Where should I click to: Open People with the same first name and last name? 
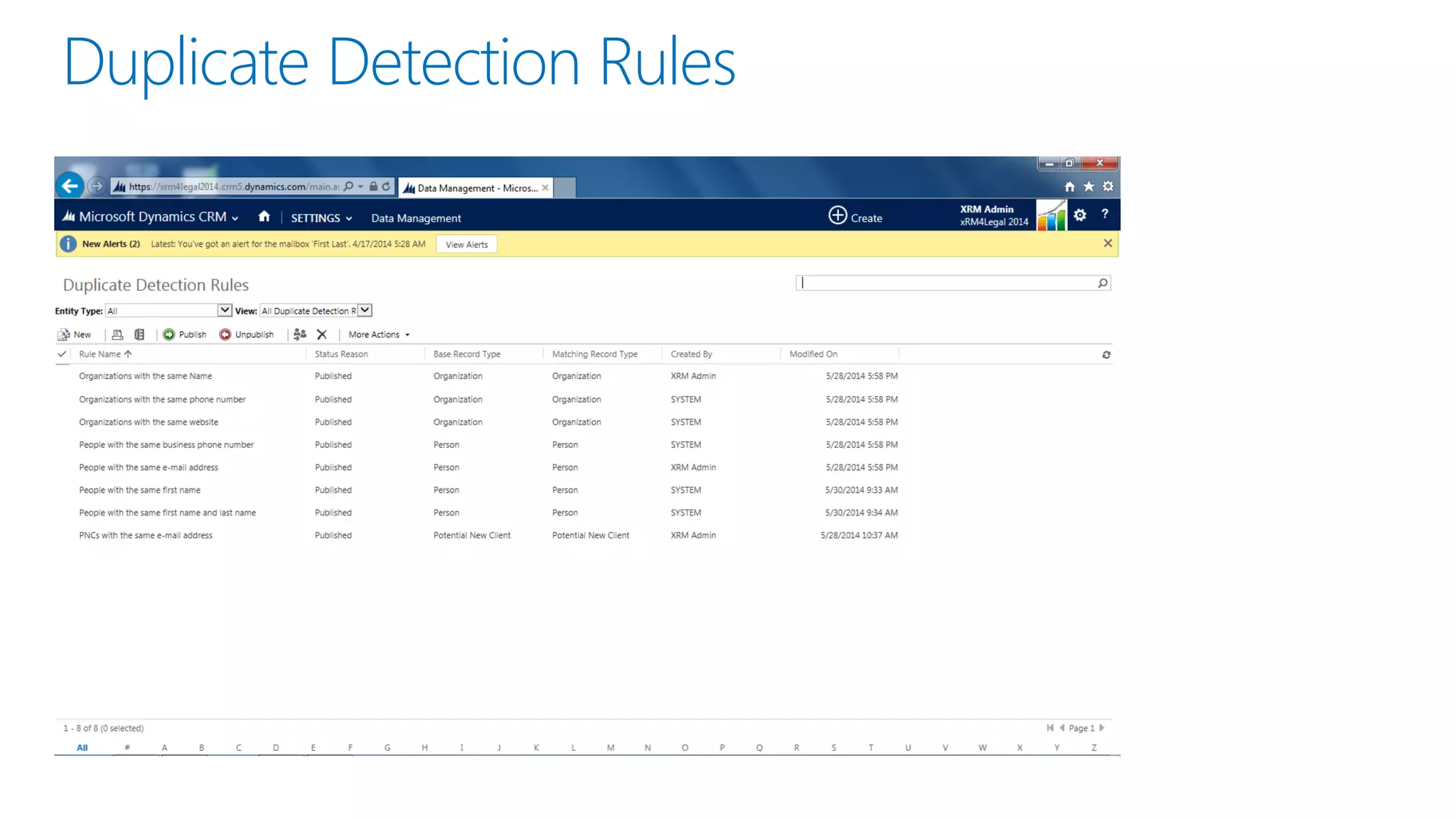tap(167, 513)
